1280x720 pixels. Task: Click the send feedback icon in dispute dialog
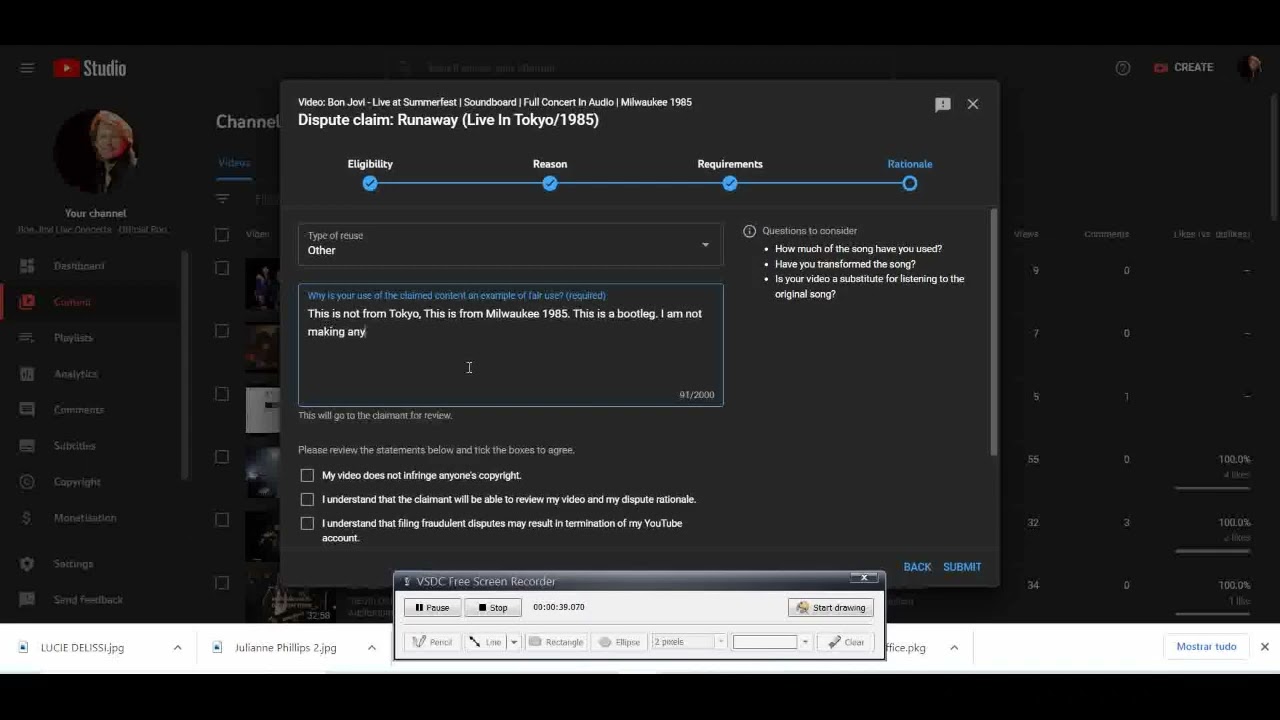pyautogui.click(x=942, y=104)
